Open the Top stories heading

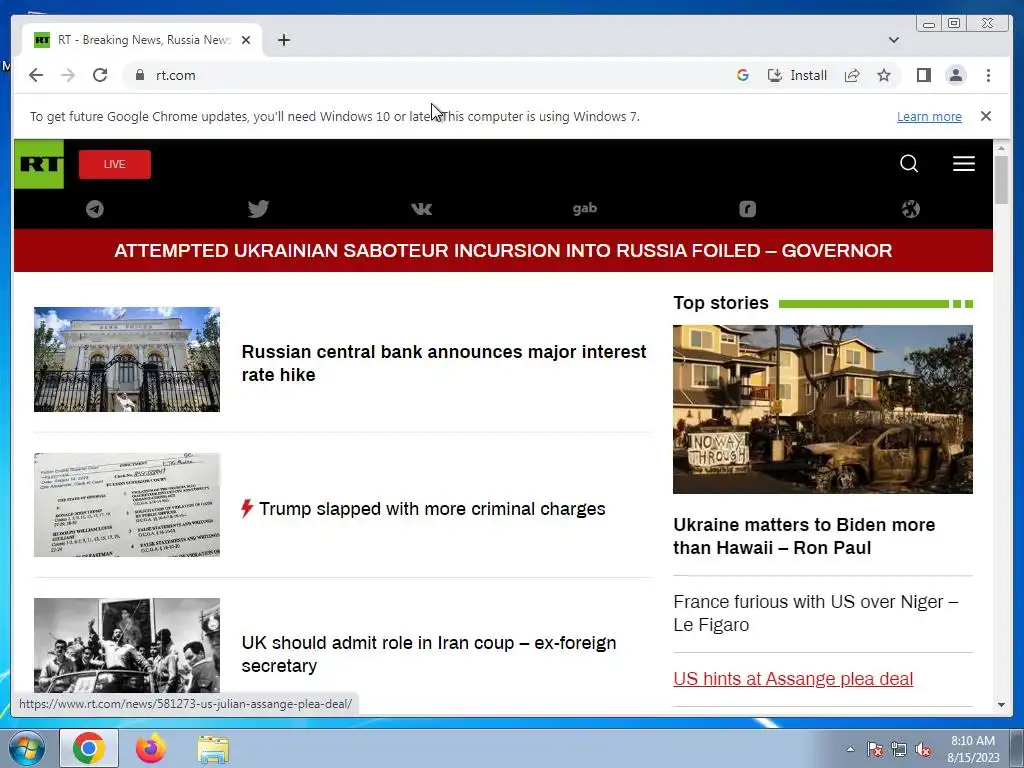click(721, 303)
